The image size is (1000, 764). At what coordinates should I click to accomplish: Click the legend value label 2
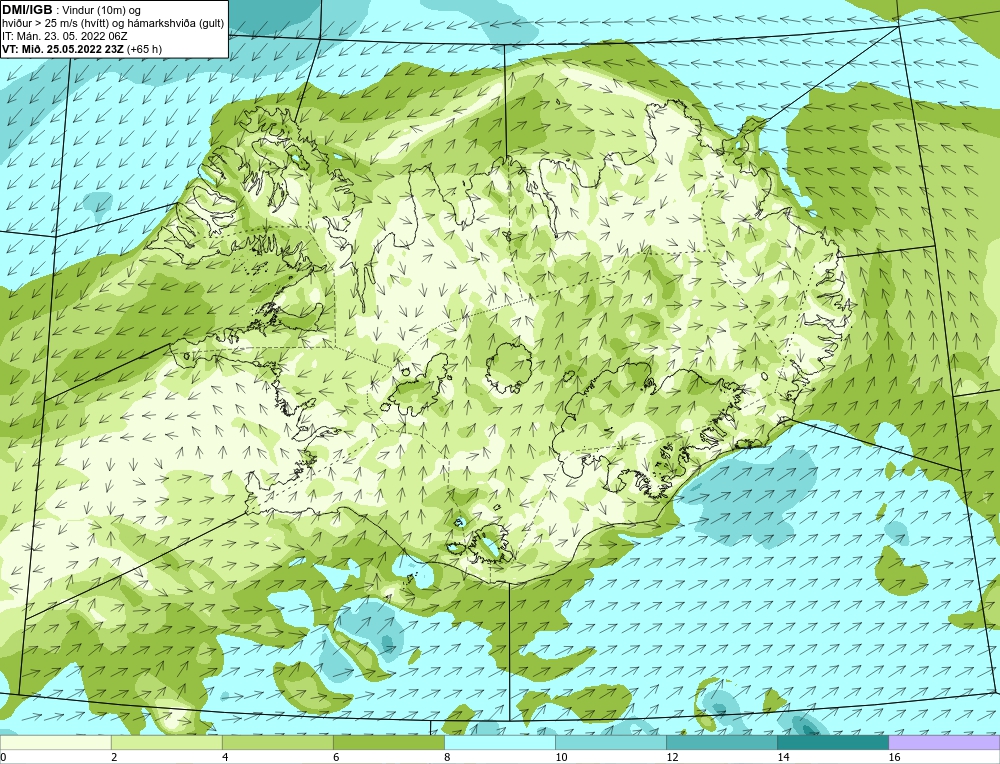tap(114, 757)
